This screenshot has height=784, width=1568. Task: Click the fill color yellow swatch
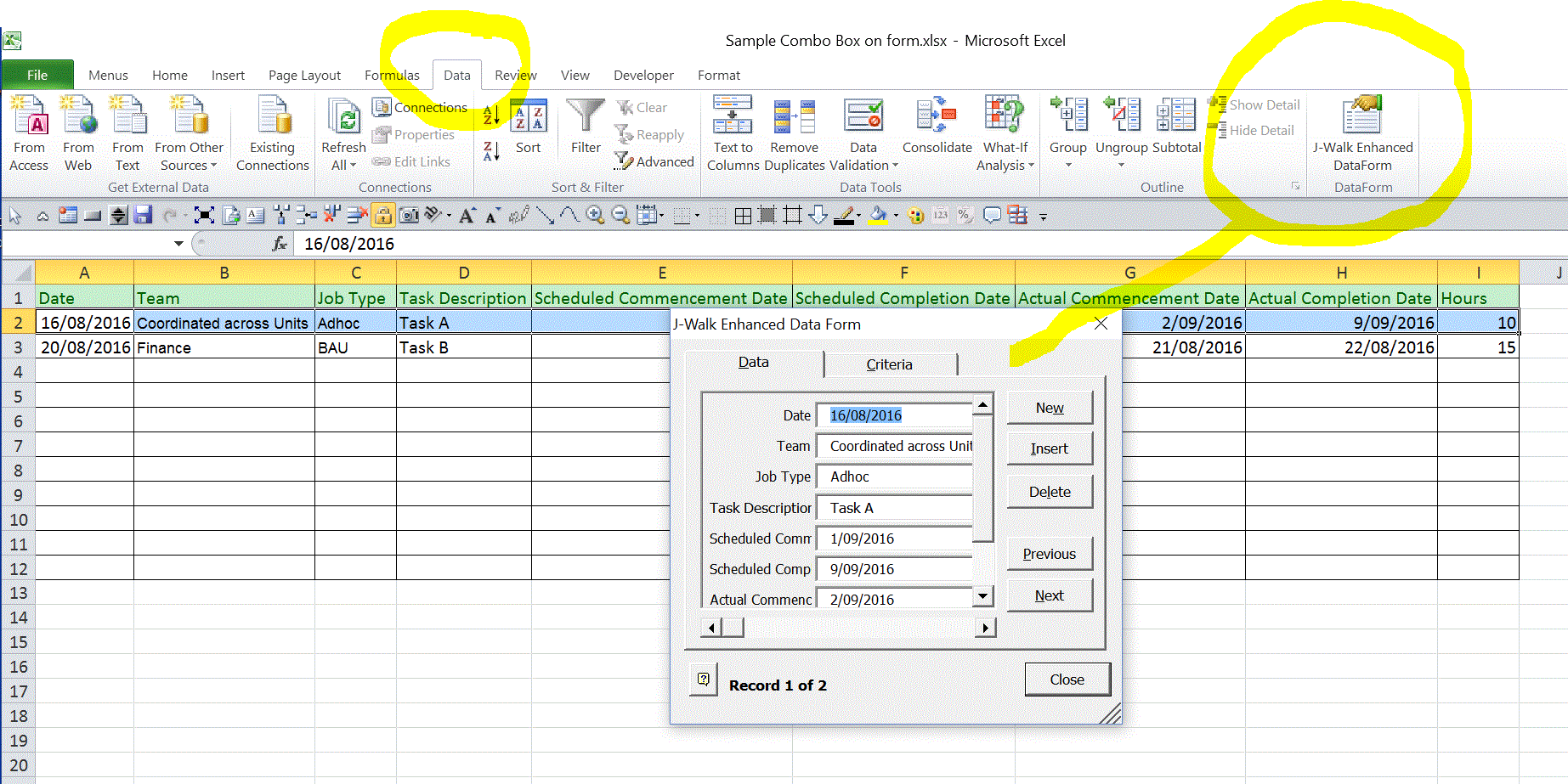click(879, 215)
